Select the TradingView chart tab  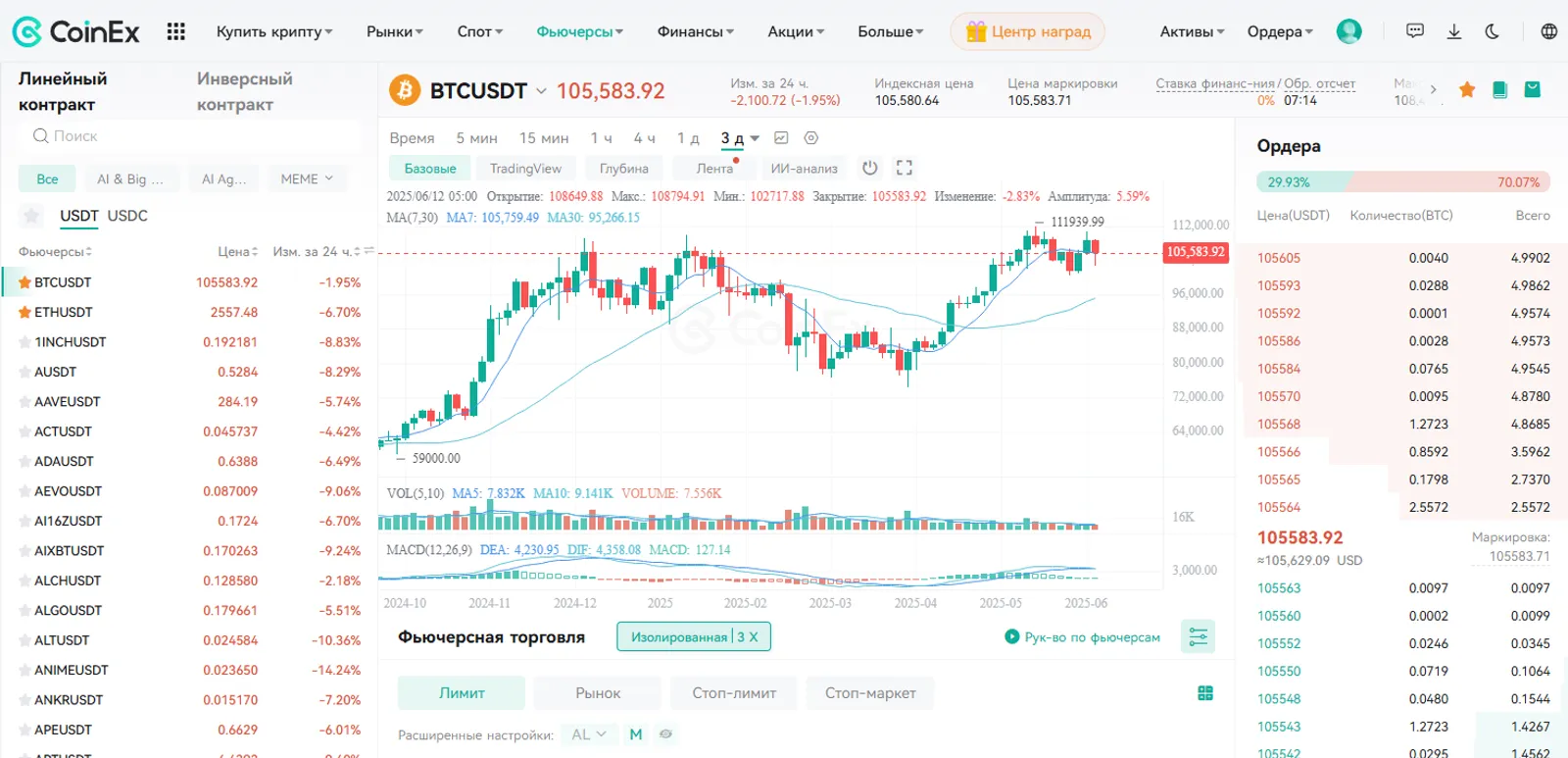click(x=525, y=169)
